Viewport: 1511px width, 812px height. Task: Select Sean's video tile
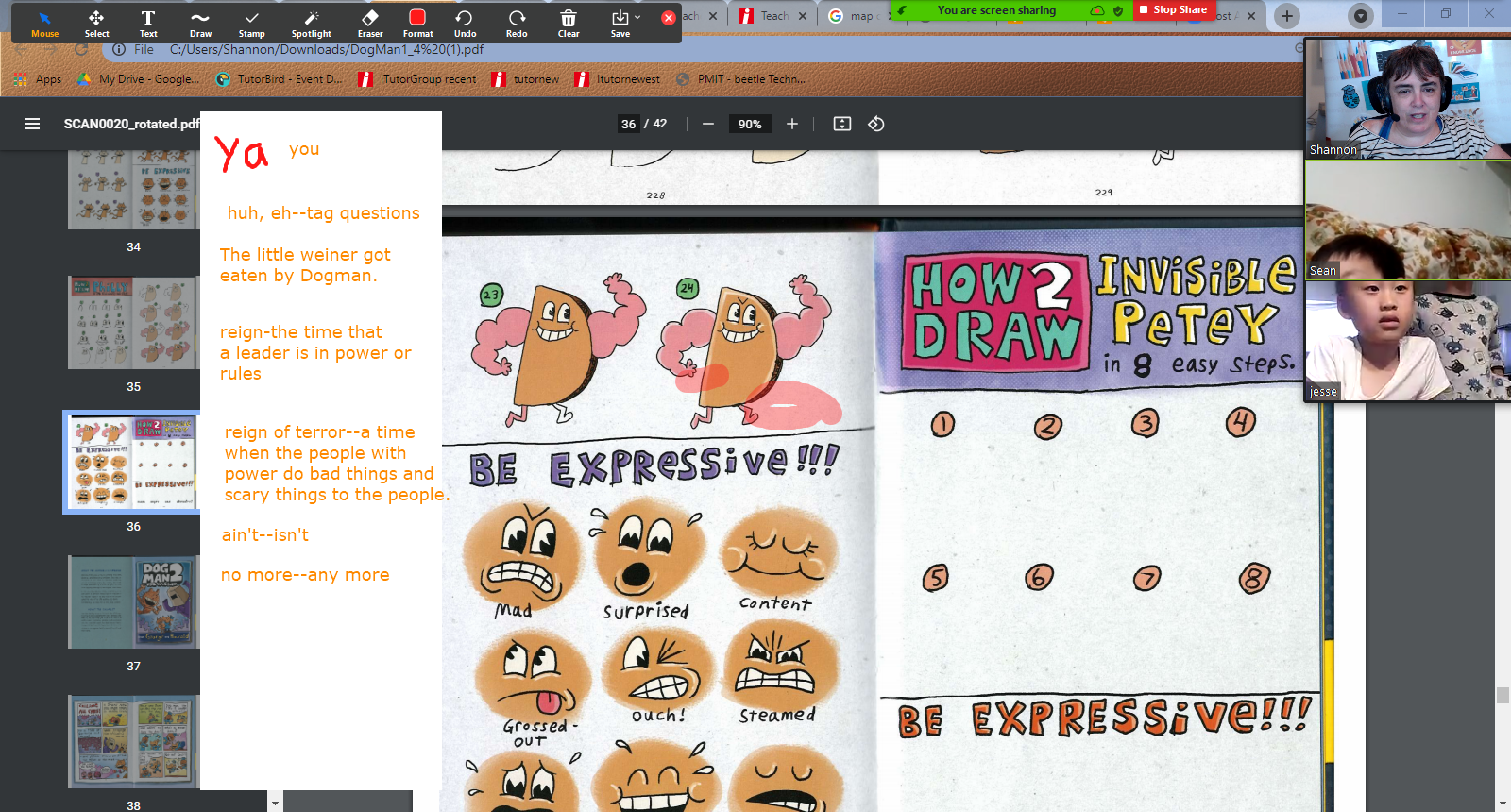point(1408,219)
